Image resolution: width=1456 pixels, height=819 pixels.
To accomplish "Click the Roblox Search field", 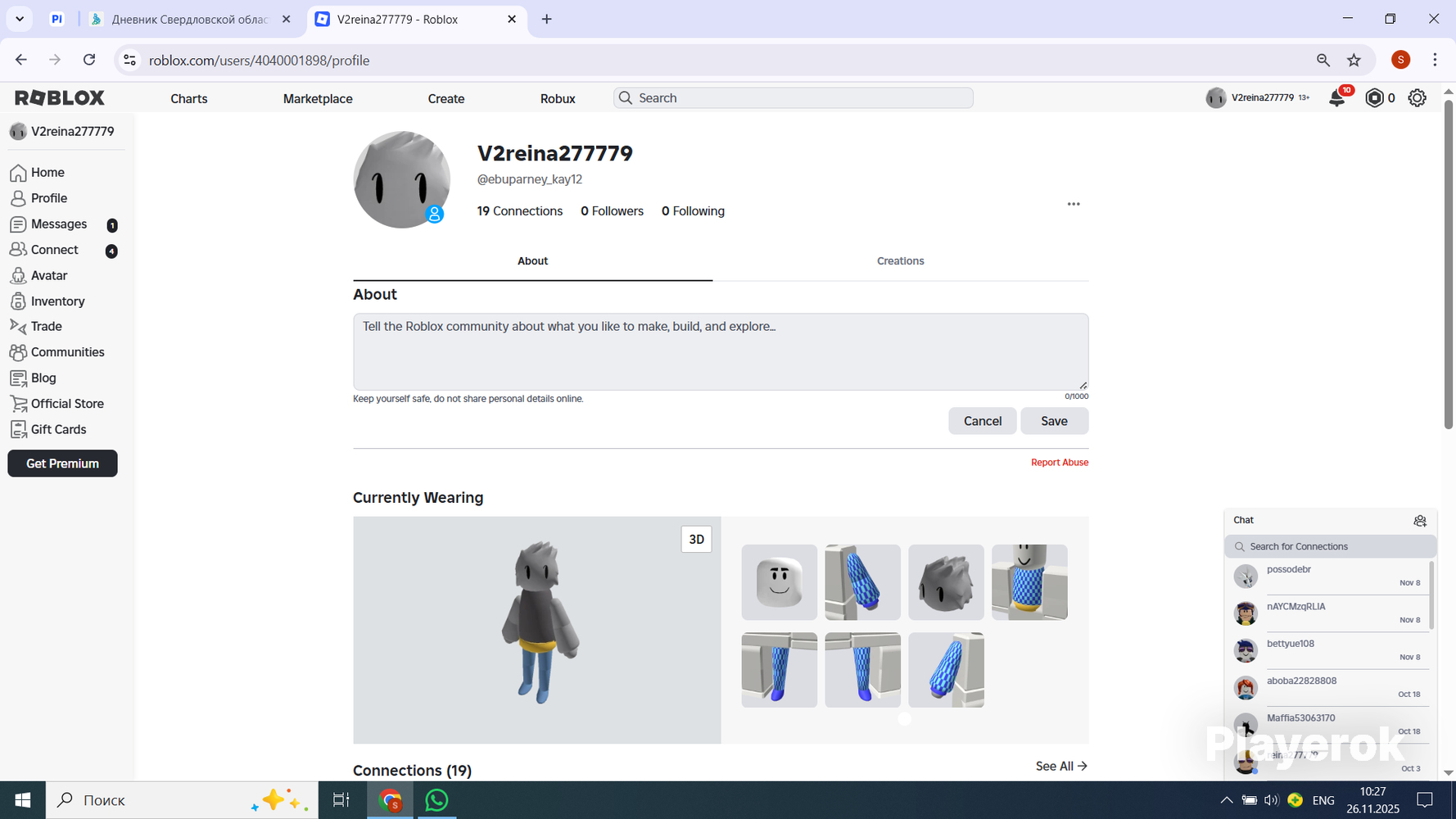I will (793, 98).
